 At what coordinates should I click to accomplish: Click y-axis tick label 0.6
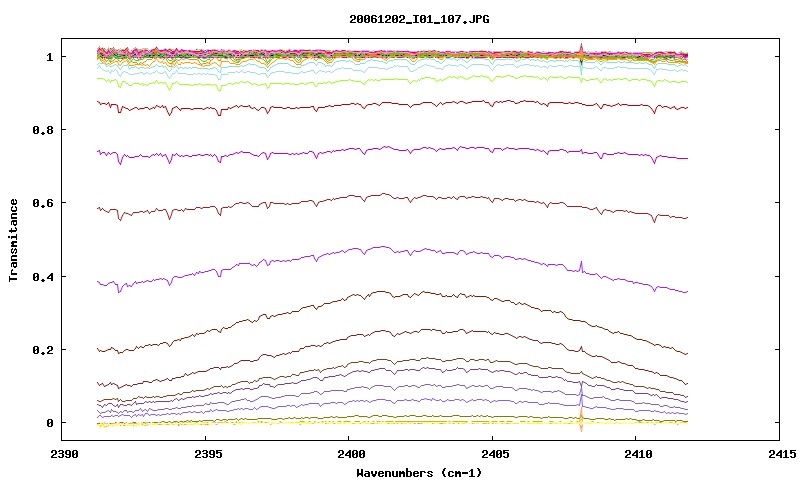pos(43,203)
